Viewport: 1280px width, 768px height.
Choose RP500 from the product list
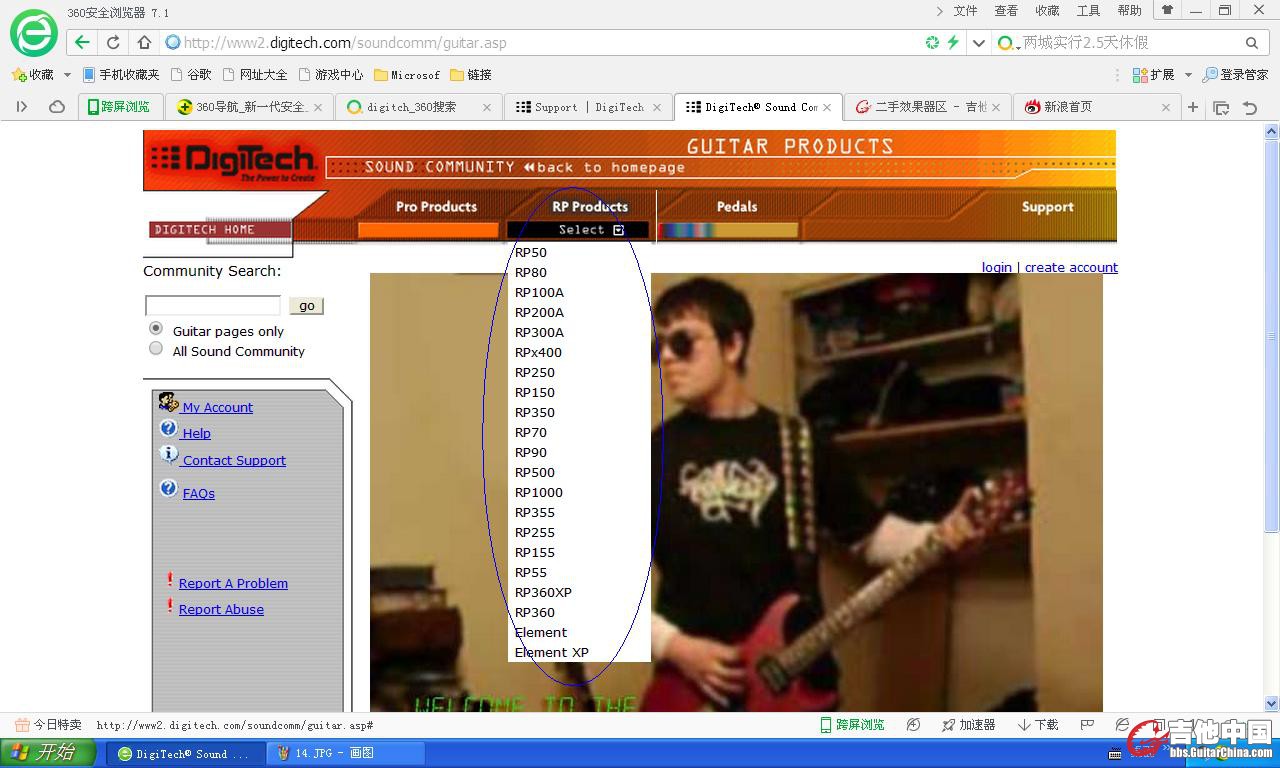(535, 472)
